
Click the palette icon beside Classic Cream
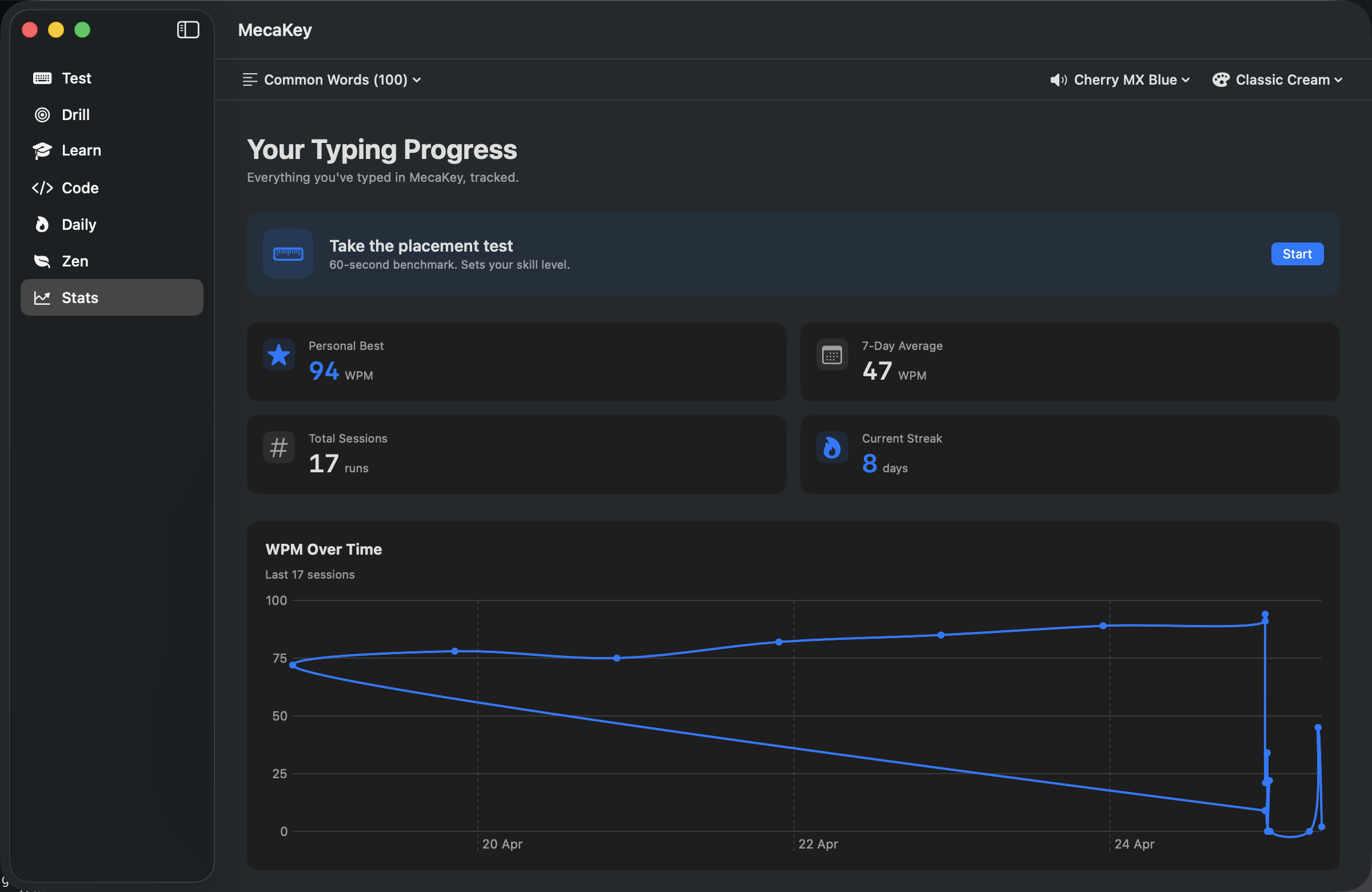(x=1221, y=79)
